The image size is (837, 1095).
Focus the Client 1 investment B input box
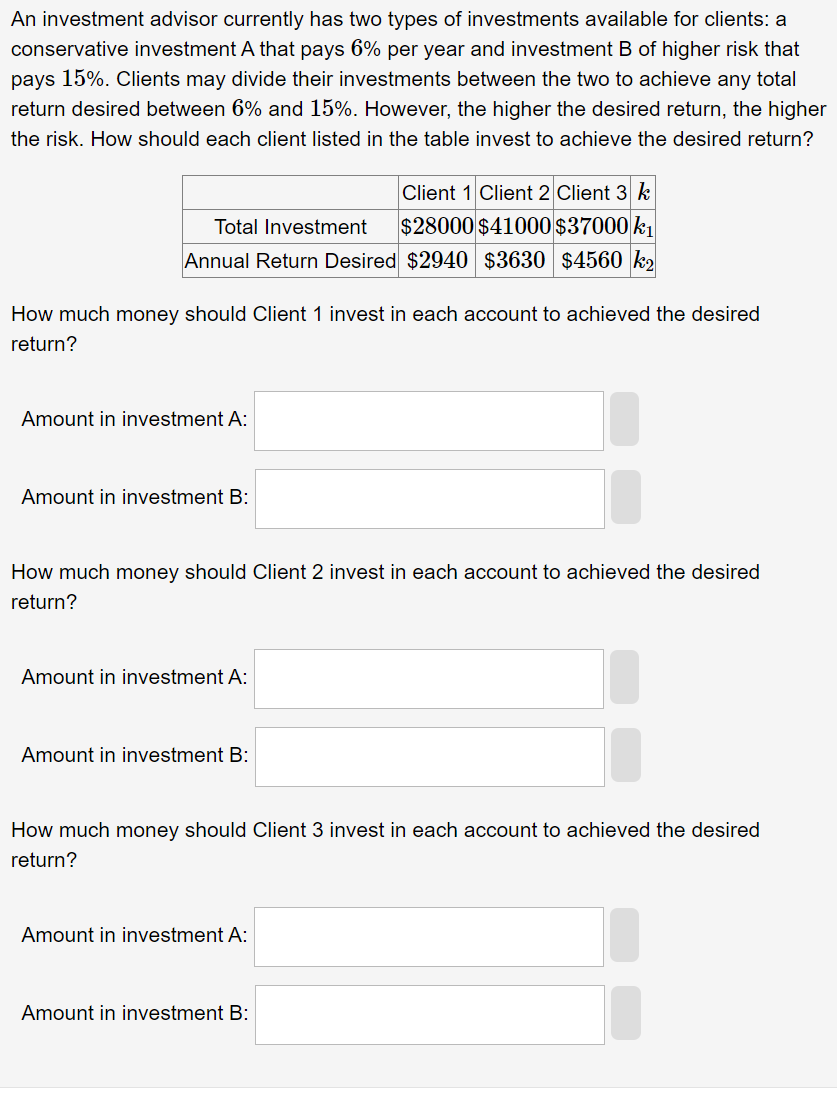tap(430, 499)
